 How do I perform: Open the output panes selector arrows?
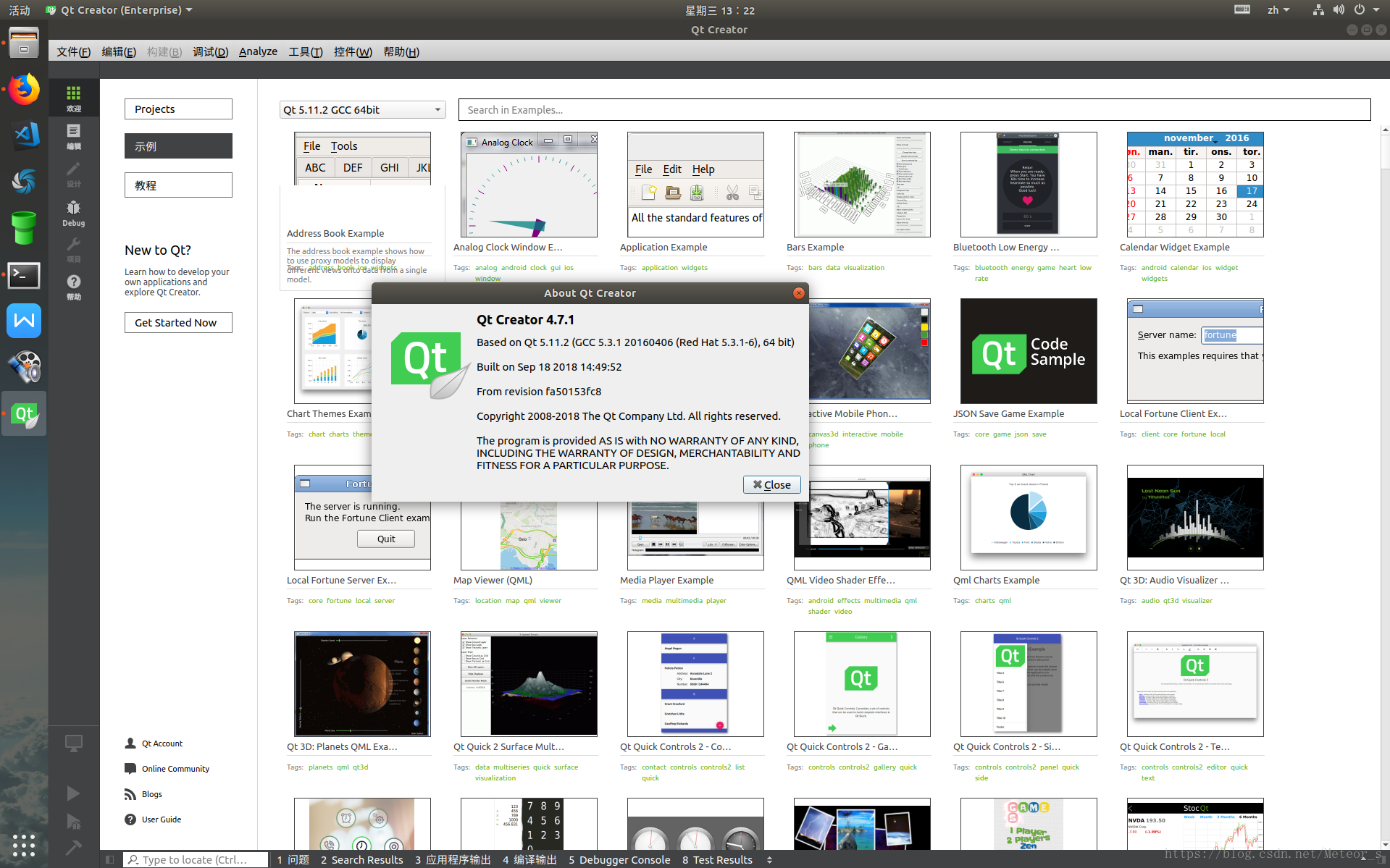click(769, 860)
